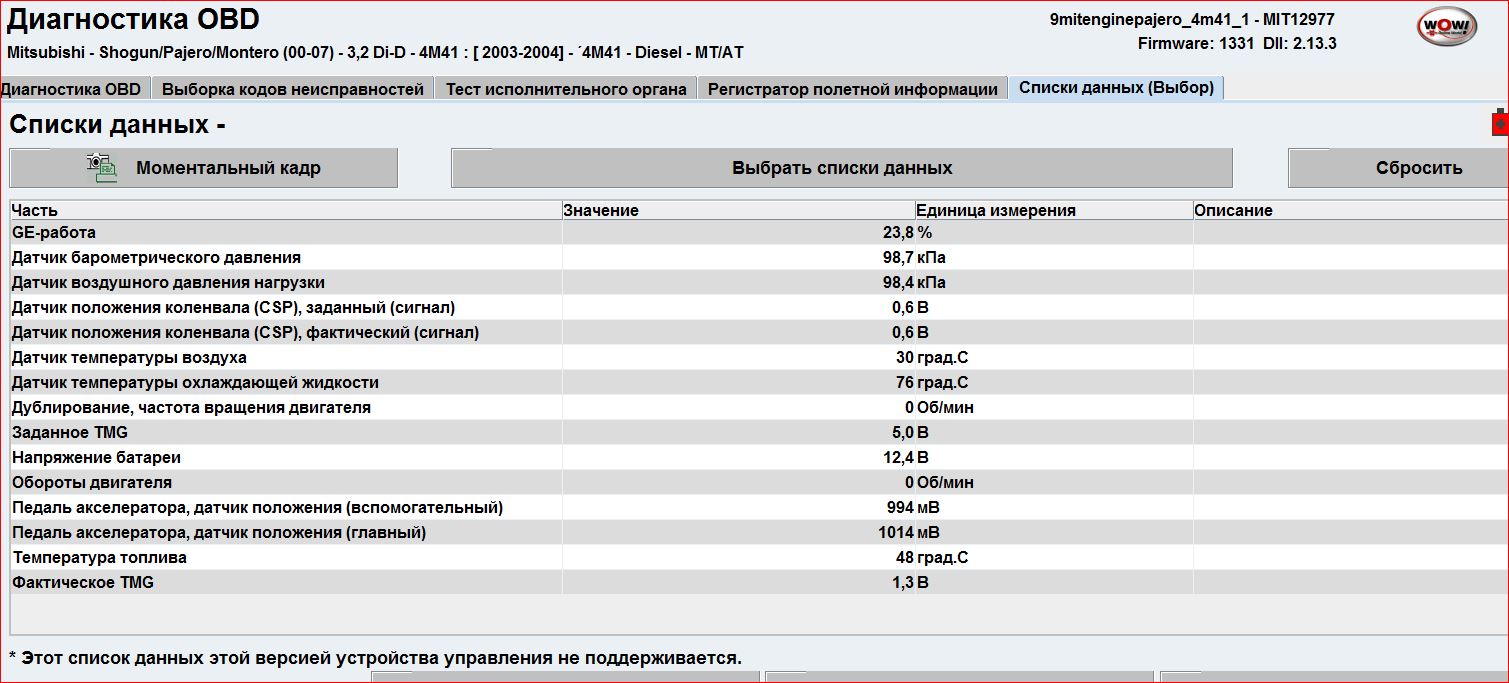This screenshot has height=683, width=1509.
Task: Switch to the Выборка кодов неисправностей tab
Action: pyautogui.click(x=293, y=89)
